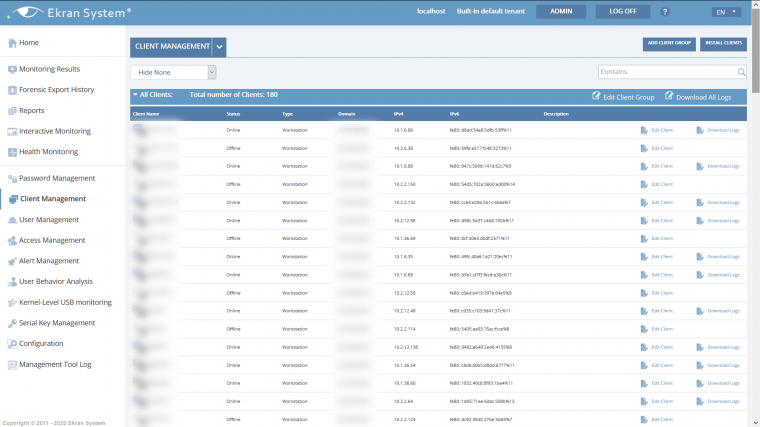Open the Hide None dropdown
This screenshot has width=760, height=427.
[173, 72]
